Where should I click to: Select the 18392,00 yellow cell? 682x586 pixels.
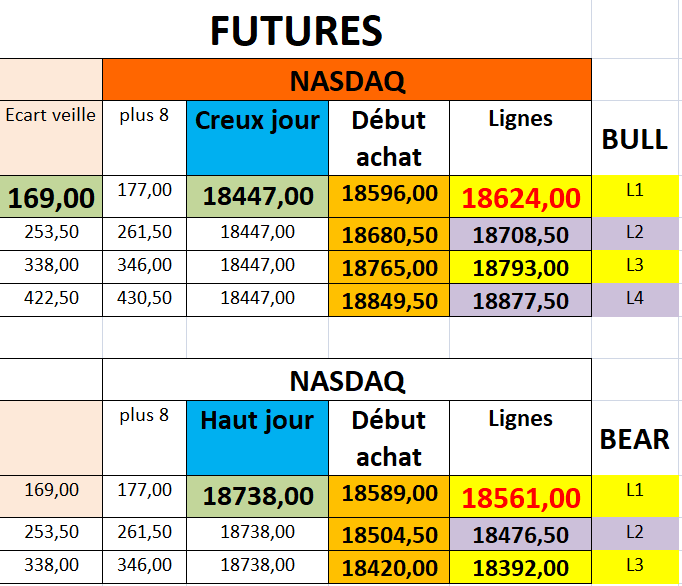(x=520, y=568)
